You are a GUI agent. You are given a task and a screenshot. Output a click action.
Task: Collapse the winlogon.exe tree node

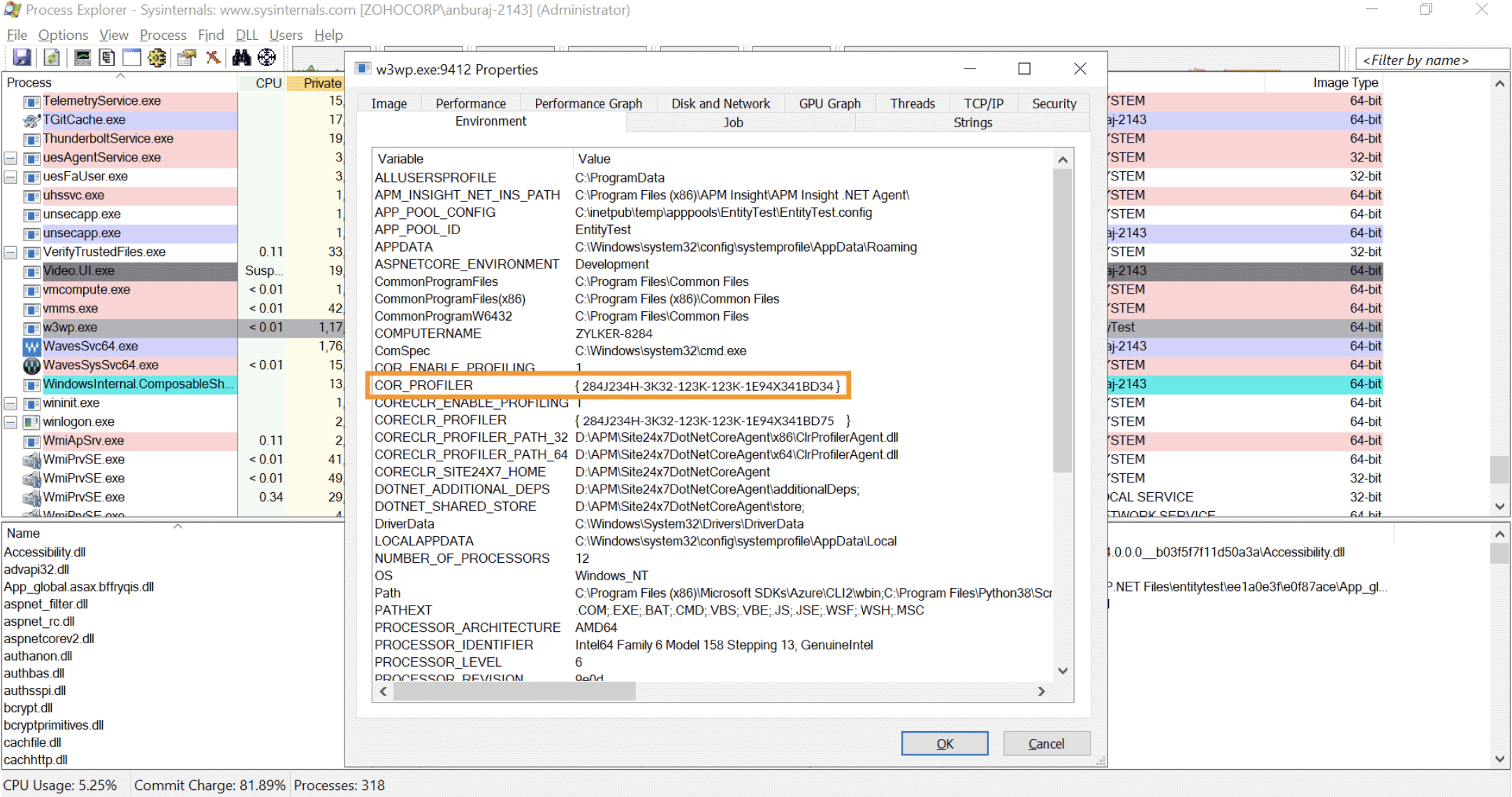click(x=11, y=422)
